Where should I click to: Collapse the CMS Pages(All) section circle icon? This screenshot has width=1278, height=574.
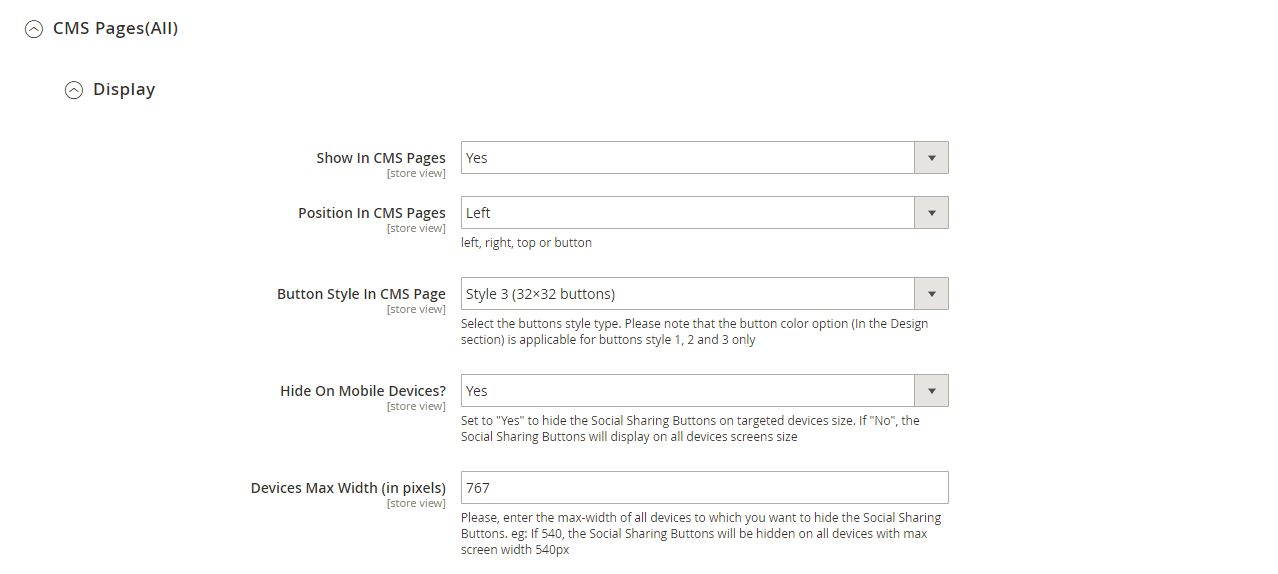click(34, 30)
